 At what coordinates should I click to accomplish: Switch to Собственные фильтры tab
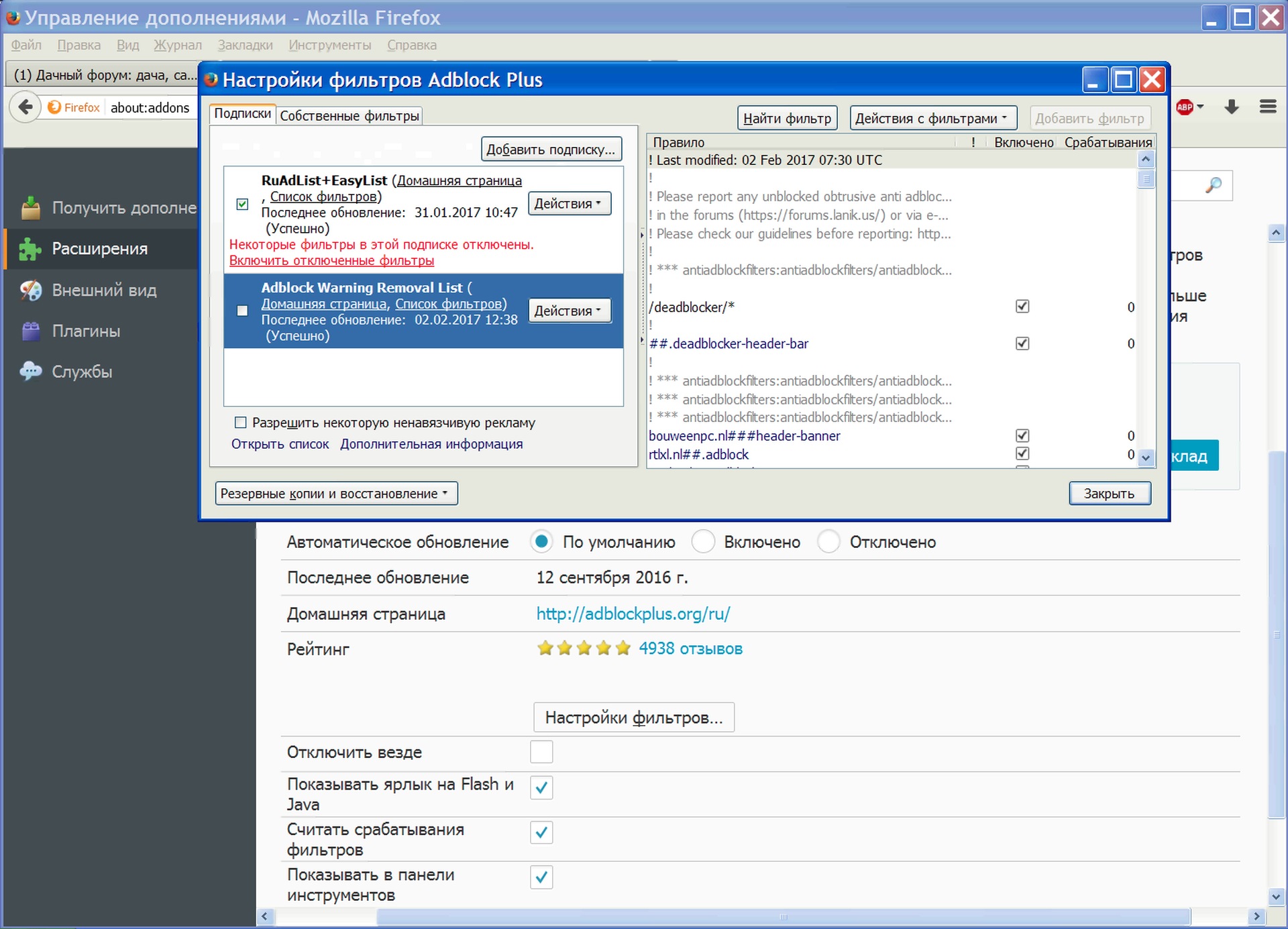click(350, 116)
